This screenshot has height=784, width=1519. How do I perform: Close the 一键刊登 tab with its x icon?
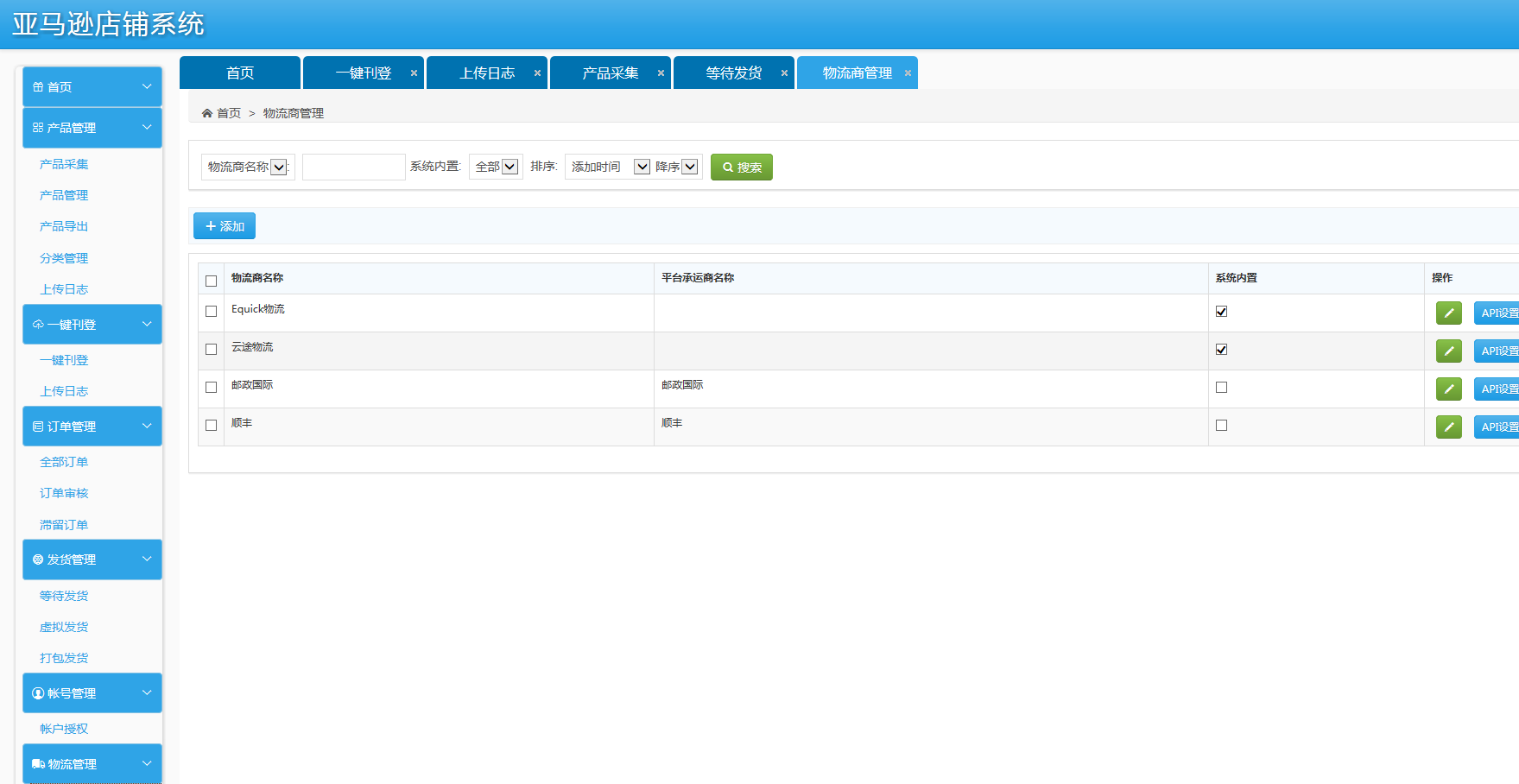point(414,73)
